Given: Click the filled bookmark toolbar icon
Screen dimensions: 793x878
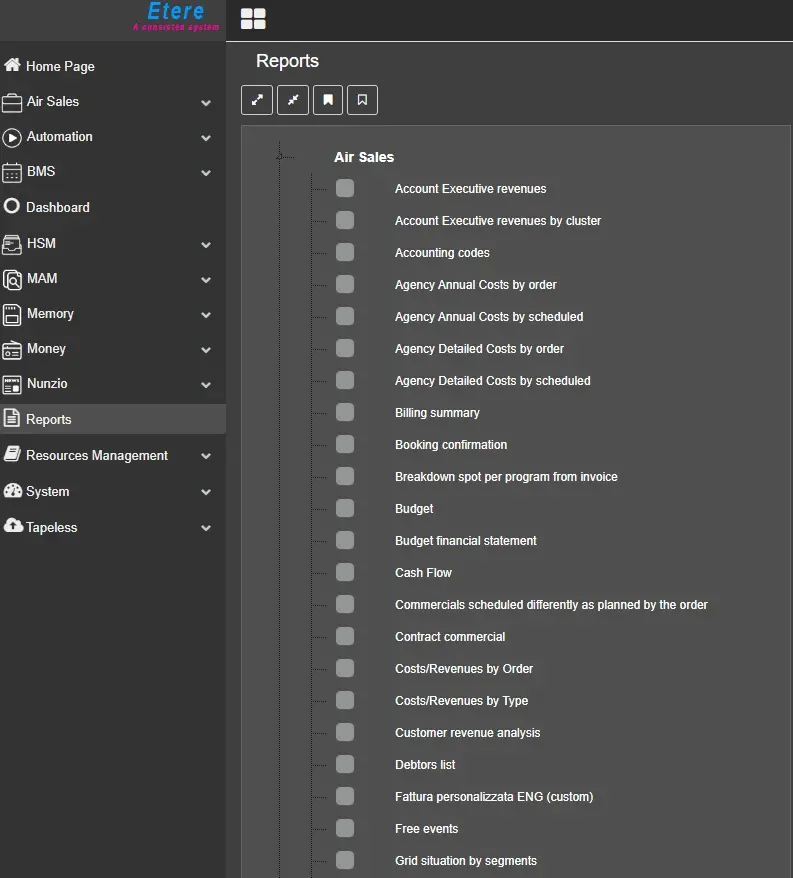Looking at the screenshot, I should (328, 100).
